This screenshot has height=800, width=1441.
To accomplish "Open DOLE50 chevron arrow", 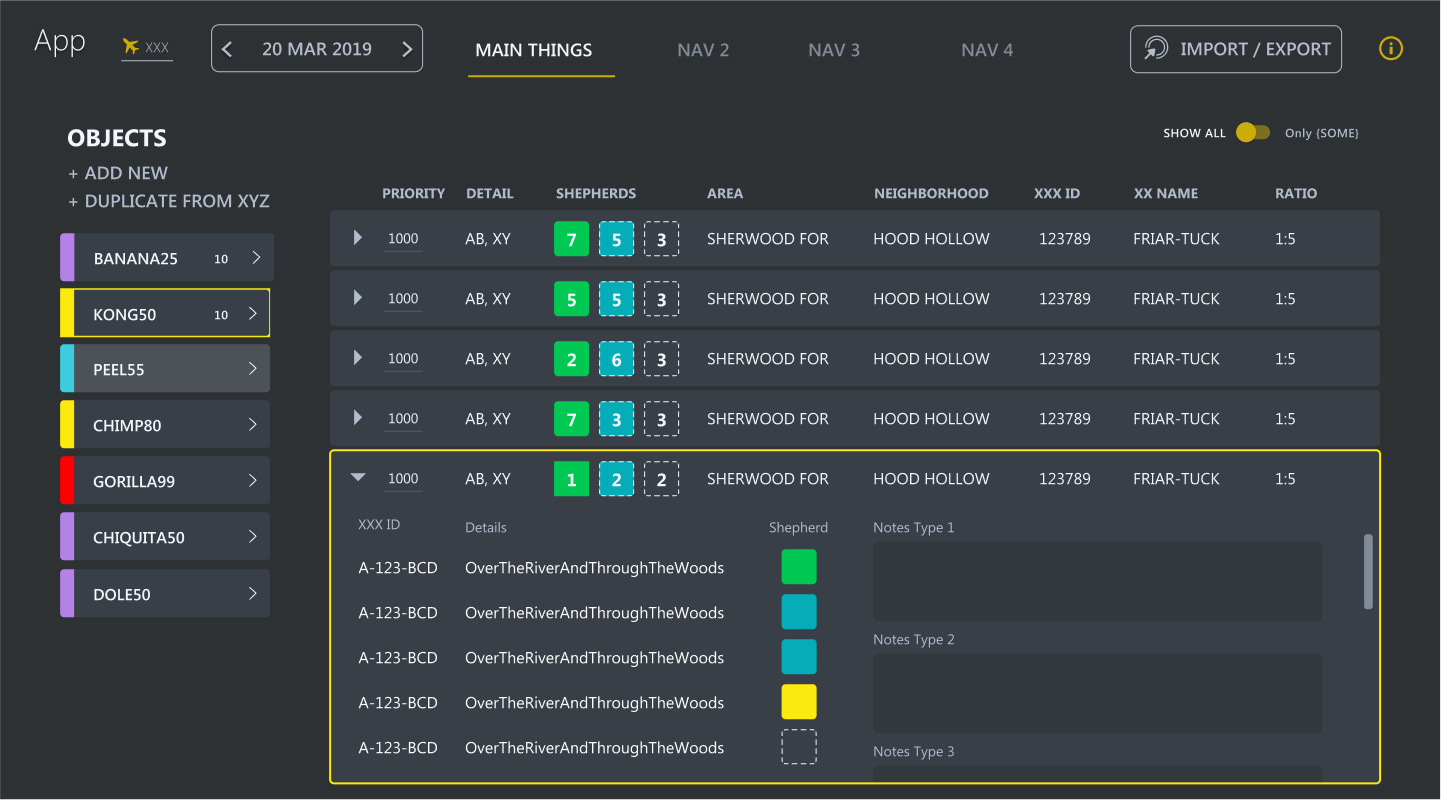I will point(253,594).
